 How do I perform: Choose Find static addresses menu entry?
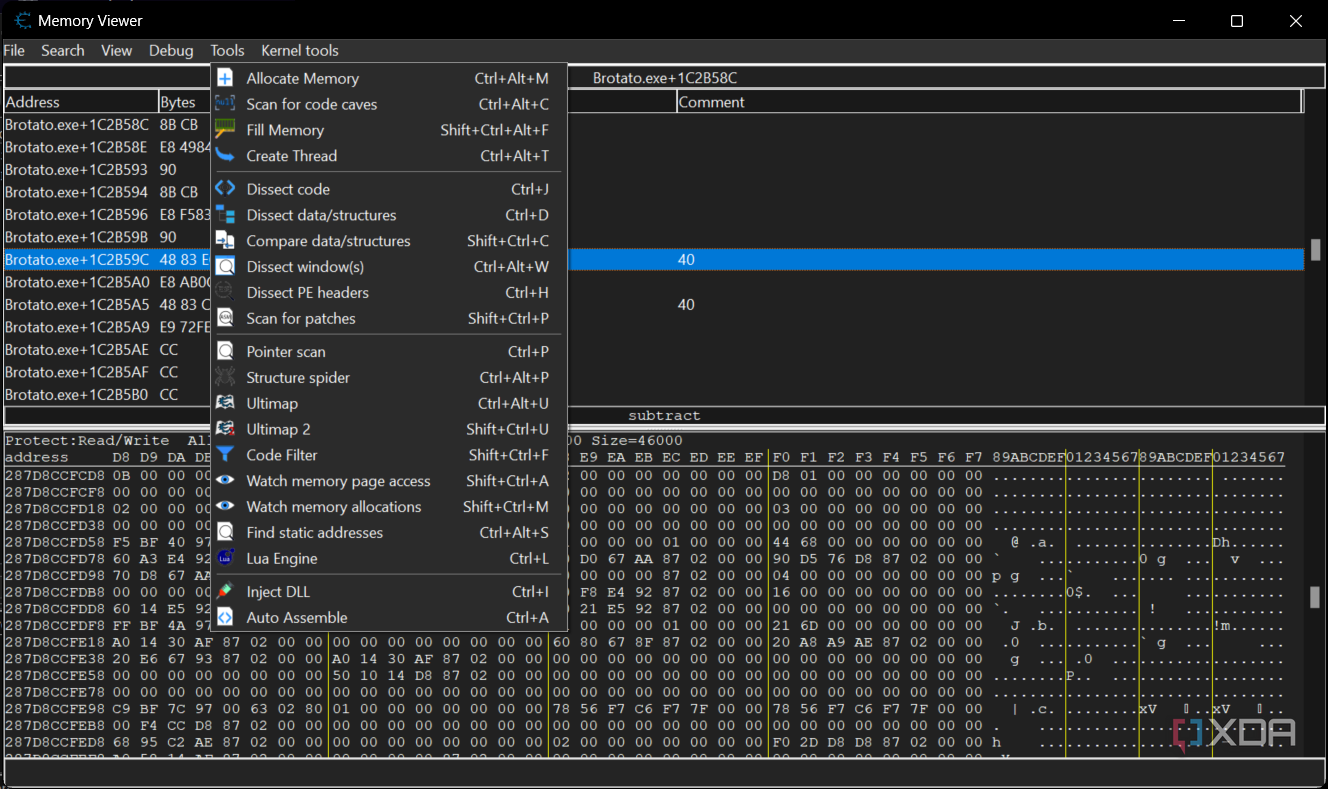[x=389, y=533]
